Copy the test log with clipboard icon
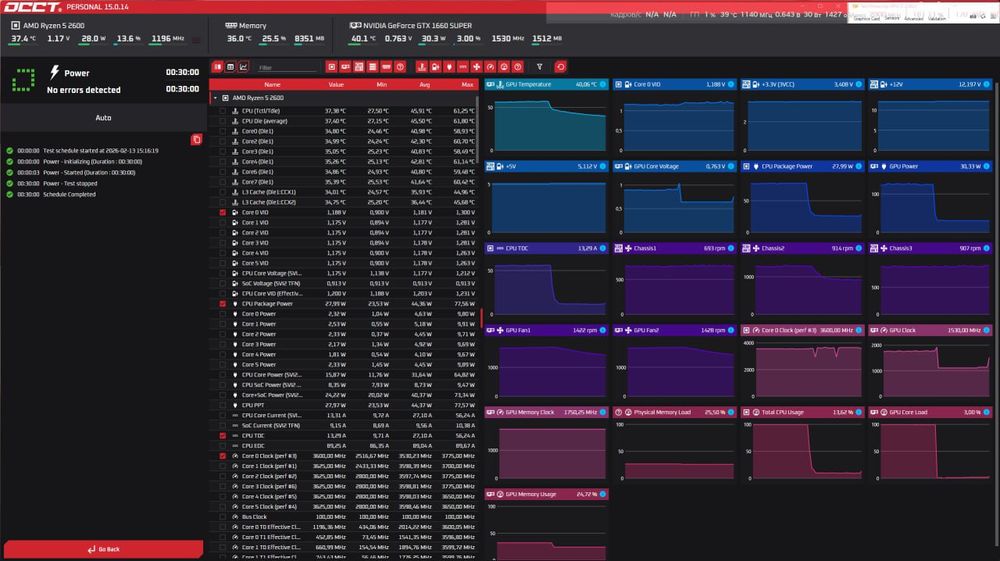The width and height of the screenshot is (1000, 561). tap(196, 140)
